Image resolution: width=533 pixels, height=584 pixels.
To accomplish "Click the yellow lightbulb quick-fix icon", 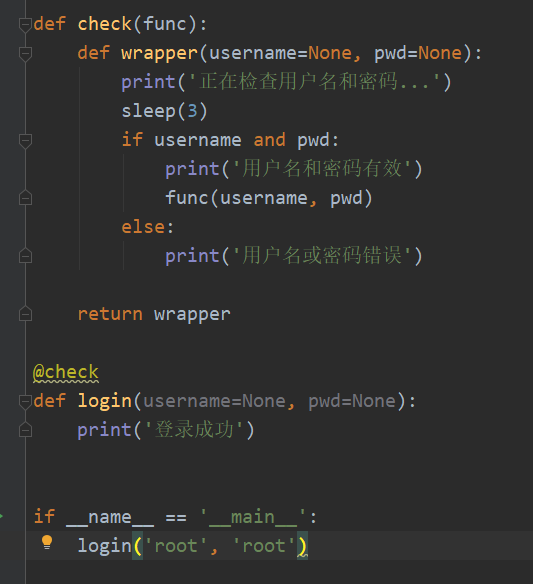I will pos(47,542).
